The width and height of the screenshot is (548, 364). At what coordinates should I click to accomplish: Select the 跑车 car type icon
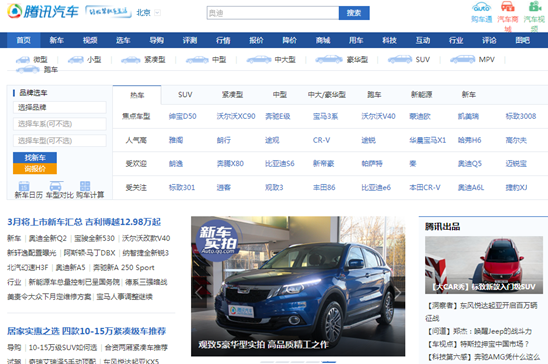point(28,70)
